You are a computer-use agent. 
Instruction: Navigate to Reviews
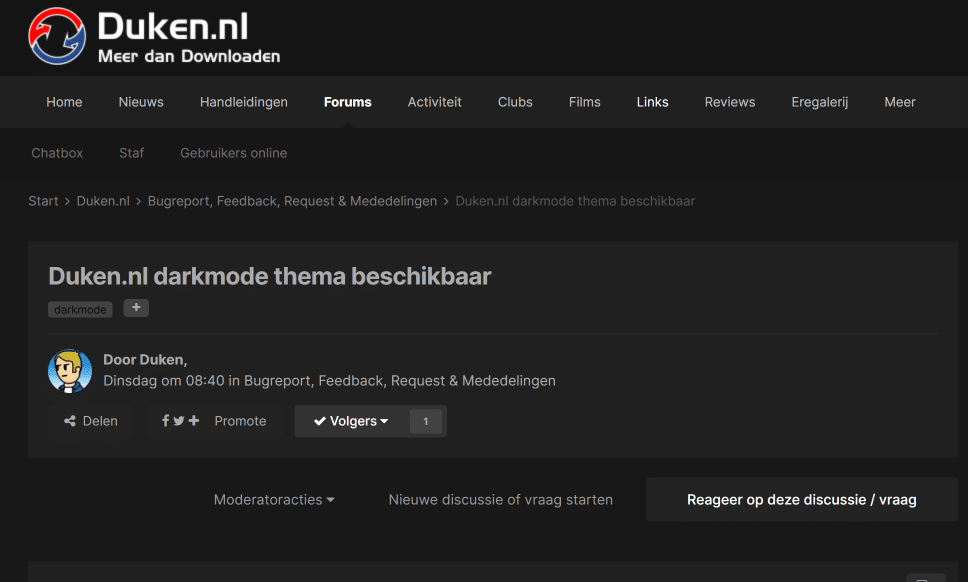730,102
